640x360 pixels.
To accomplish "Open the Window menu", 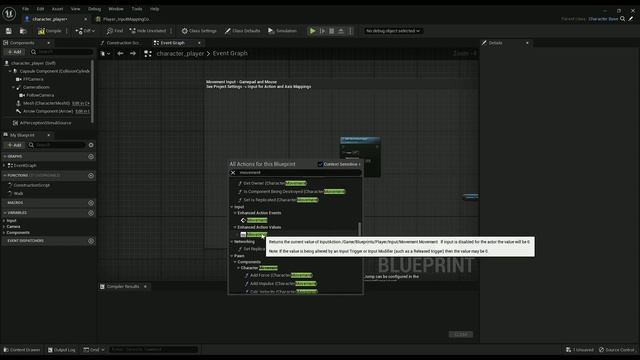I will (x=116, y=9).
